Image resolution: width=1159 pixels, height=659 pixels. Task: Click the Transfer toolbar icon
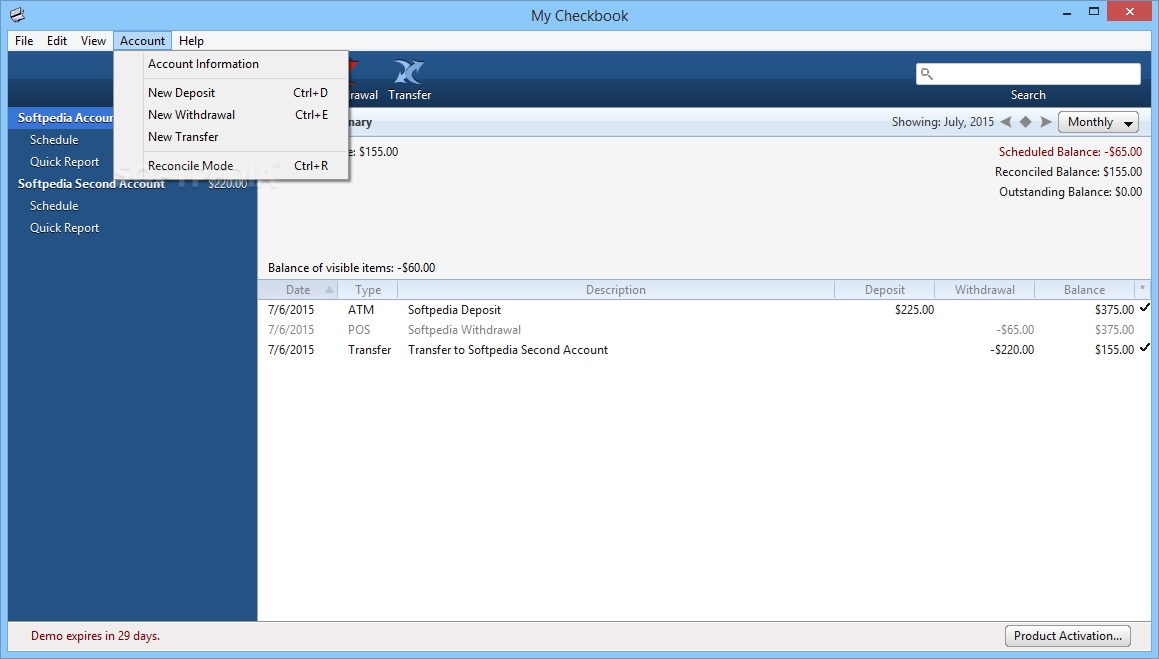point(409,72)
